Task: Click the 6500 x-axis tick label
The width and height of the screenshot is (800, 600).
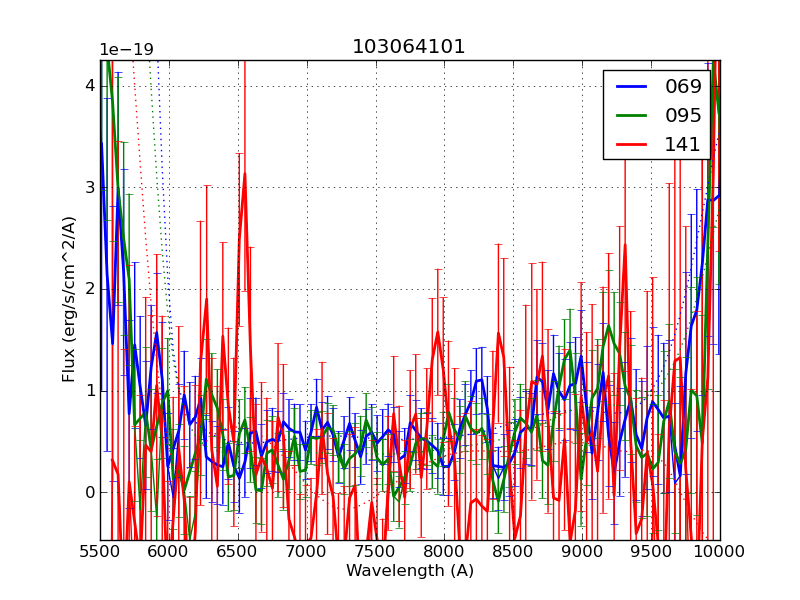Action: (x=238, y=551)
